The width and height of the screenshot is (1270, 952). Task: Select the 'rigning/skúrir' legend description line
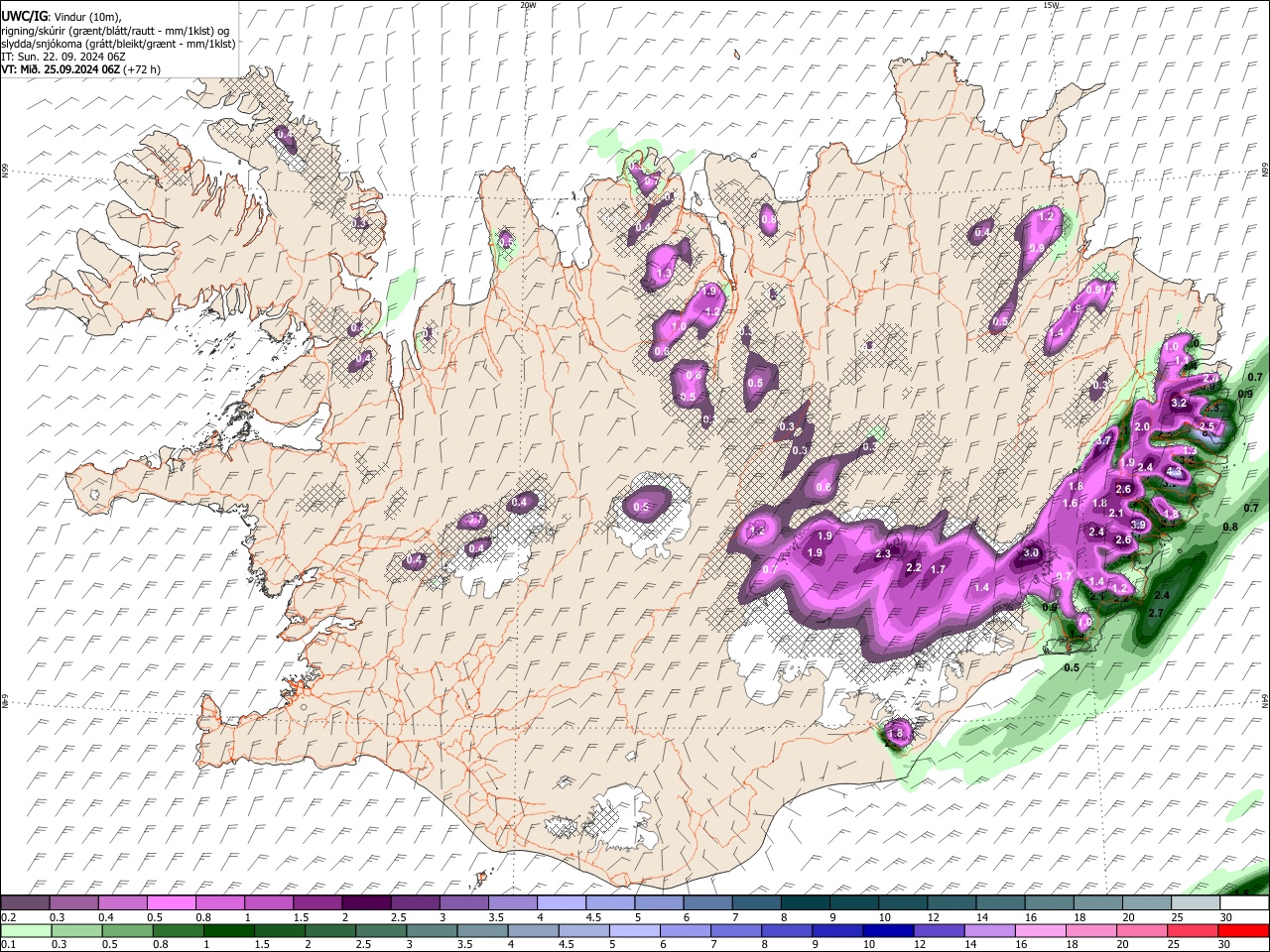(x=115, y=32)
